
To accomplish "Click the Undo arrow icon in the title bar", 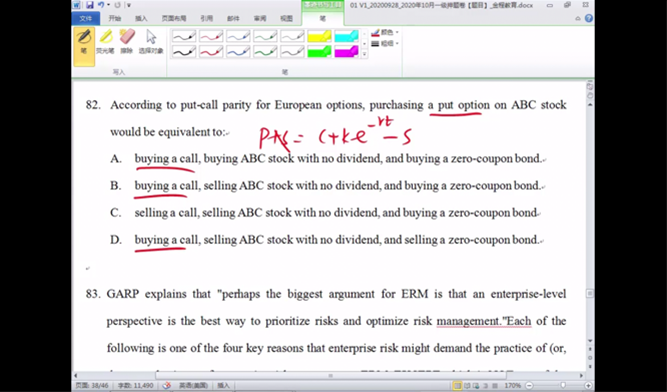I will tap(101, 5).
